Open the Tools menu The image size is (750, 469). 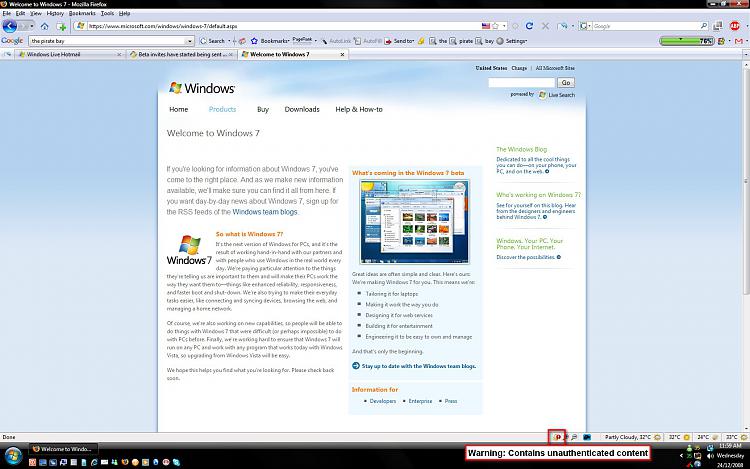coord(107,13)
